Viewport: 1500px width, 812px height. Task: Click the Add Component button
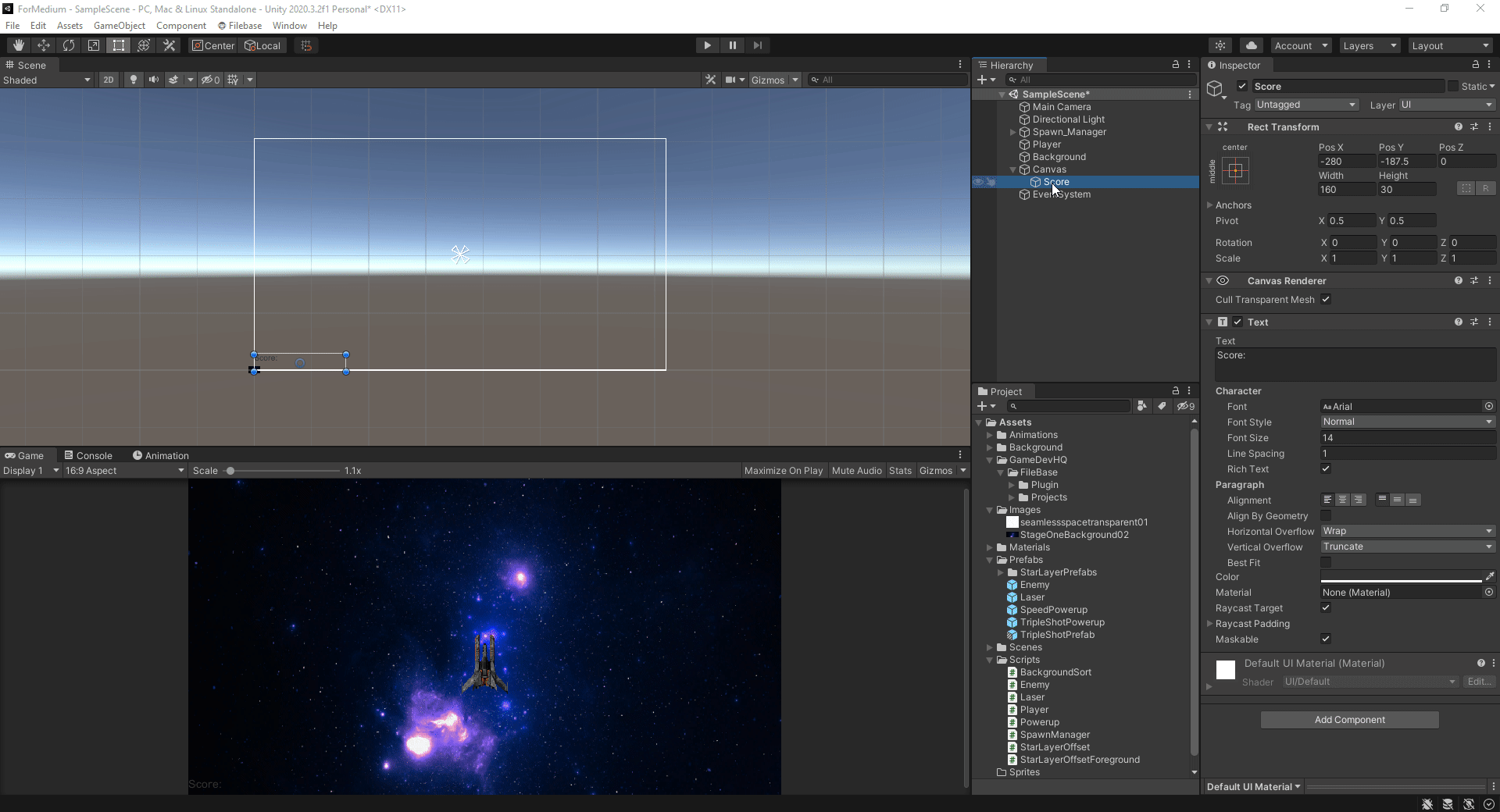pos(1349,720)
